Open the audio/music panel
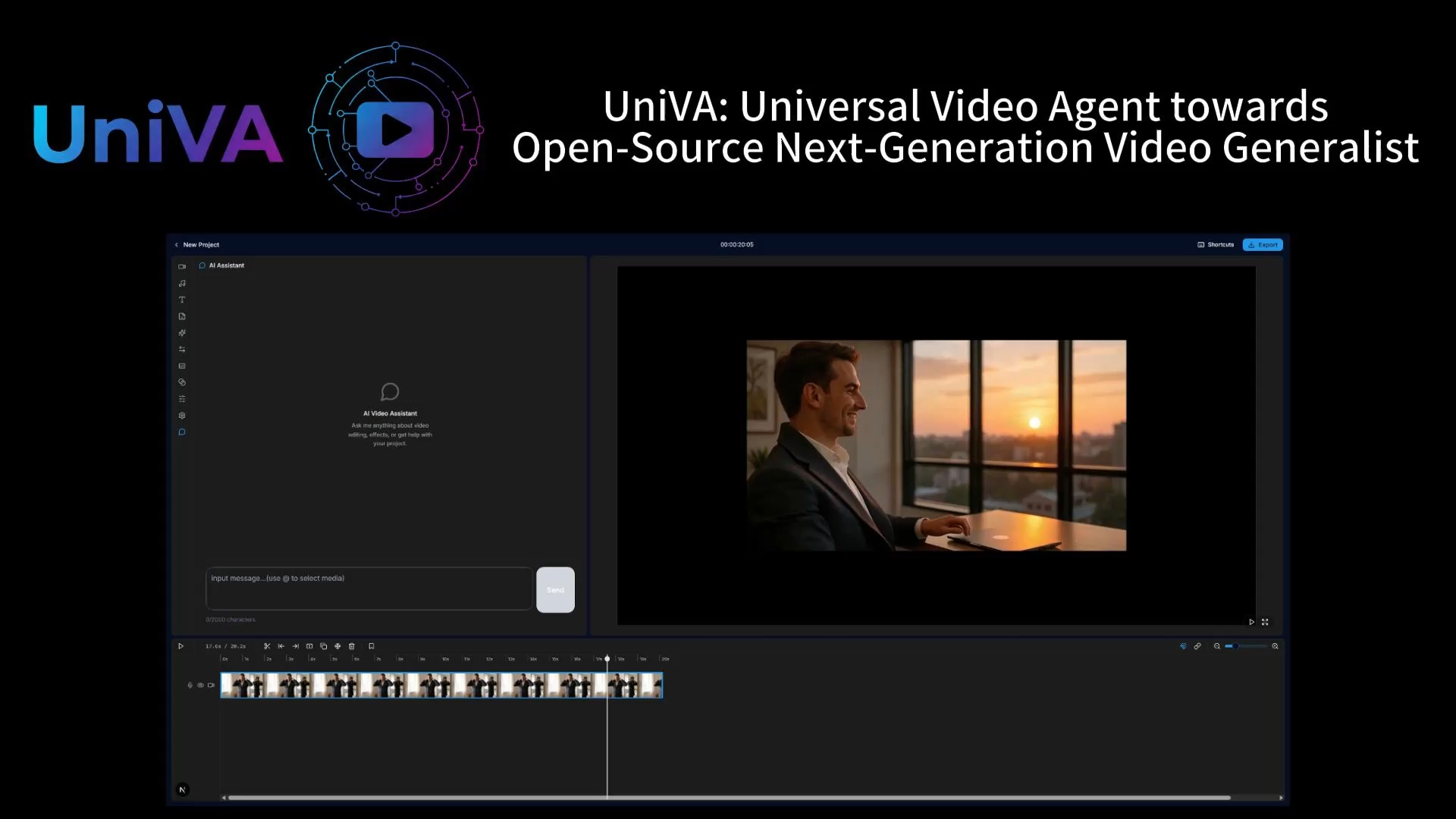 [x=182, y=283]
